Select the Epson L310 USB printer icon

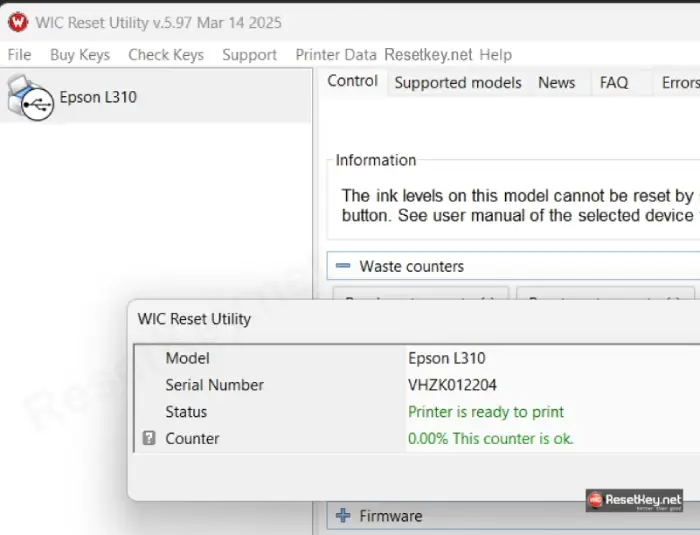[30, 97]
